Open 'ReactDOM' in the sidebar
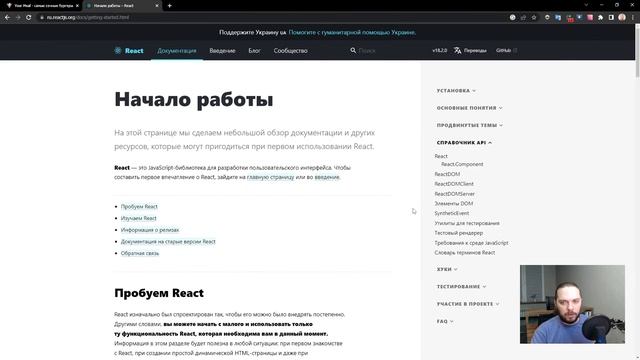 (447, 174)
